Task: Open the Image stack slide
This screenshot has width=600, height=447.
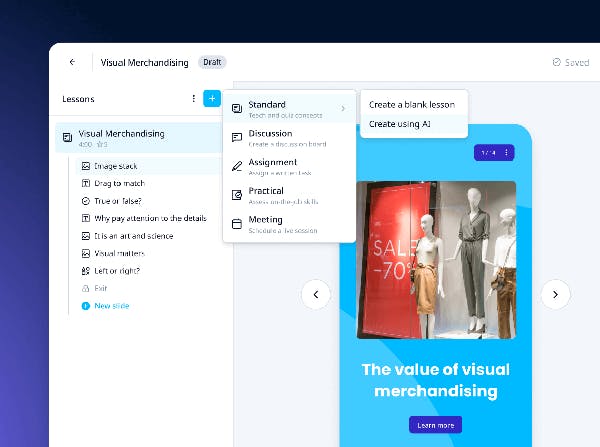Action: click(149, 166)
